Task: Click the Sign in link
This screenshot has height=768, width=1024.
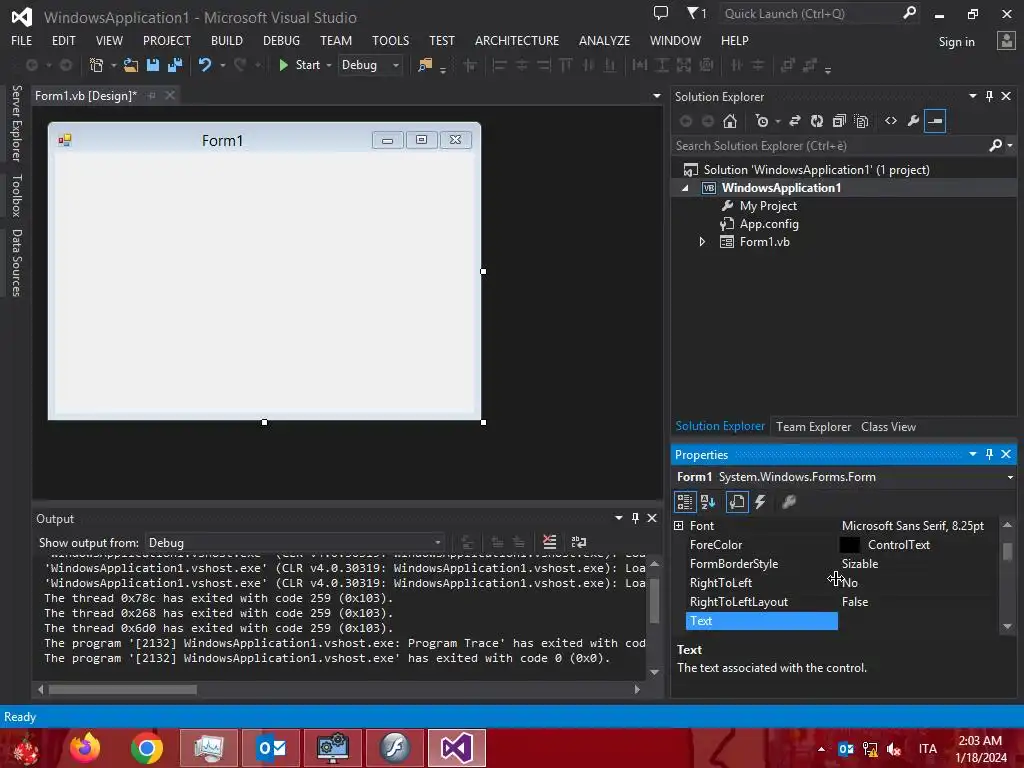Action: pyautogui.click(x=956, y=42)
